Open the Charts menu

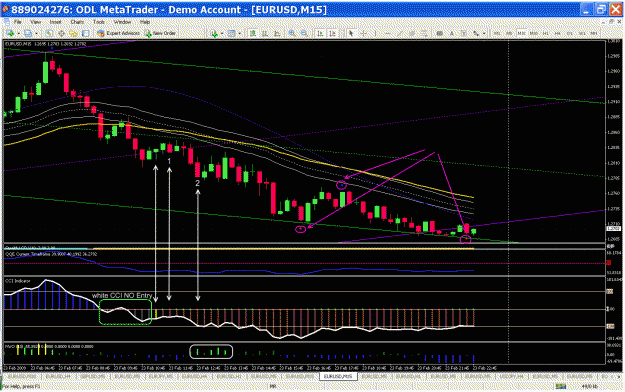77,22
